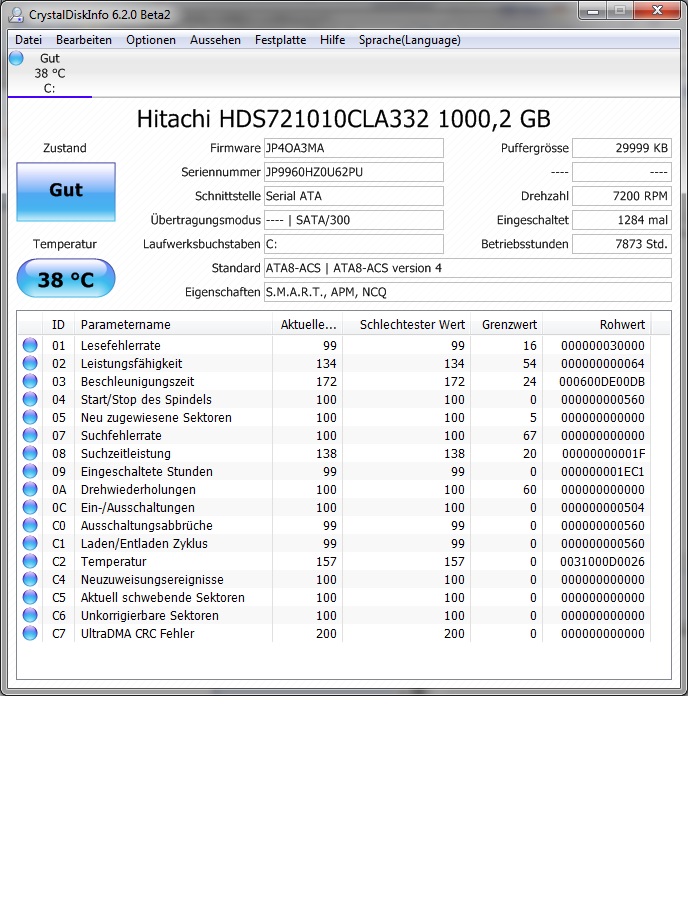The width and height of the screenshot is (688, 914).
Task: Click status orb in row 01 Lesefehlerrate
Action: coord(30,345)
